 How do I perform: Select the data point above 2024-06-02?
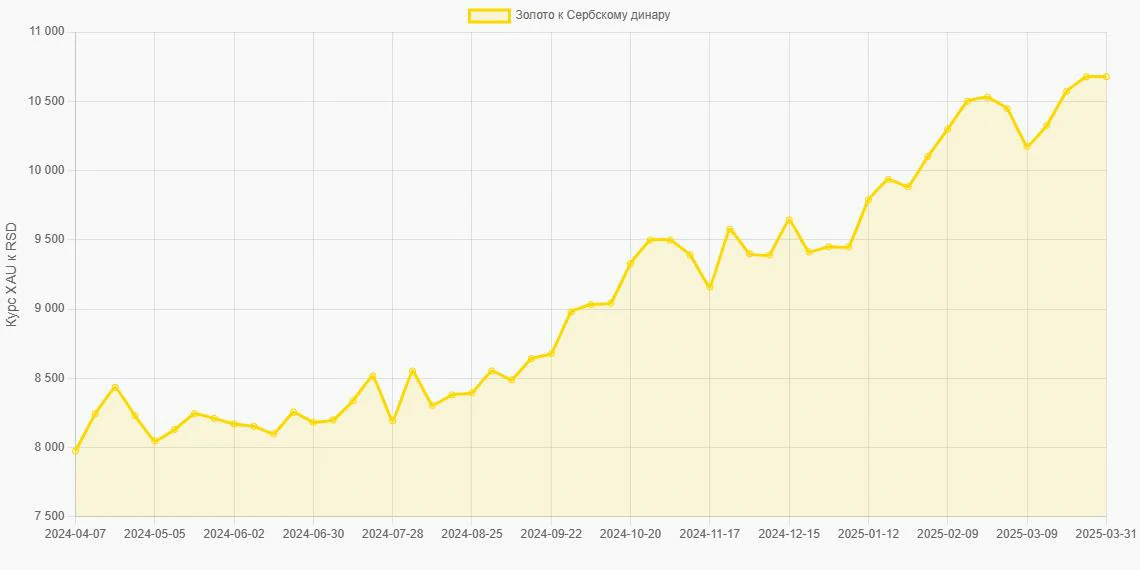point(234,424)
